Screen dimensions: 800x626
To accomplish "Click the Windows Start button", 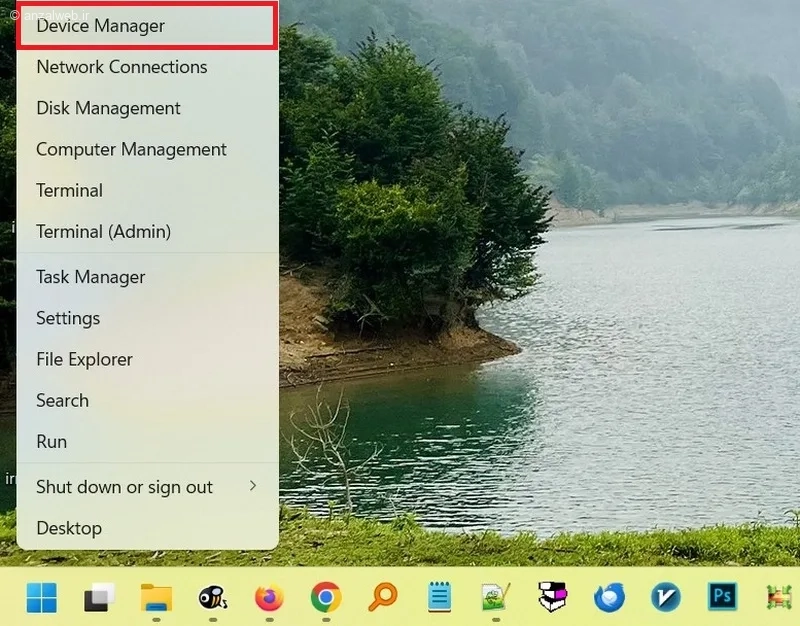I will (41, 597).
